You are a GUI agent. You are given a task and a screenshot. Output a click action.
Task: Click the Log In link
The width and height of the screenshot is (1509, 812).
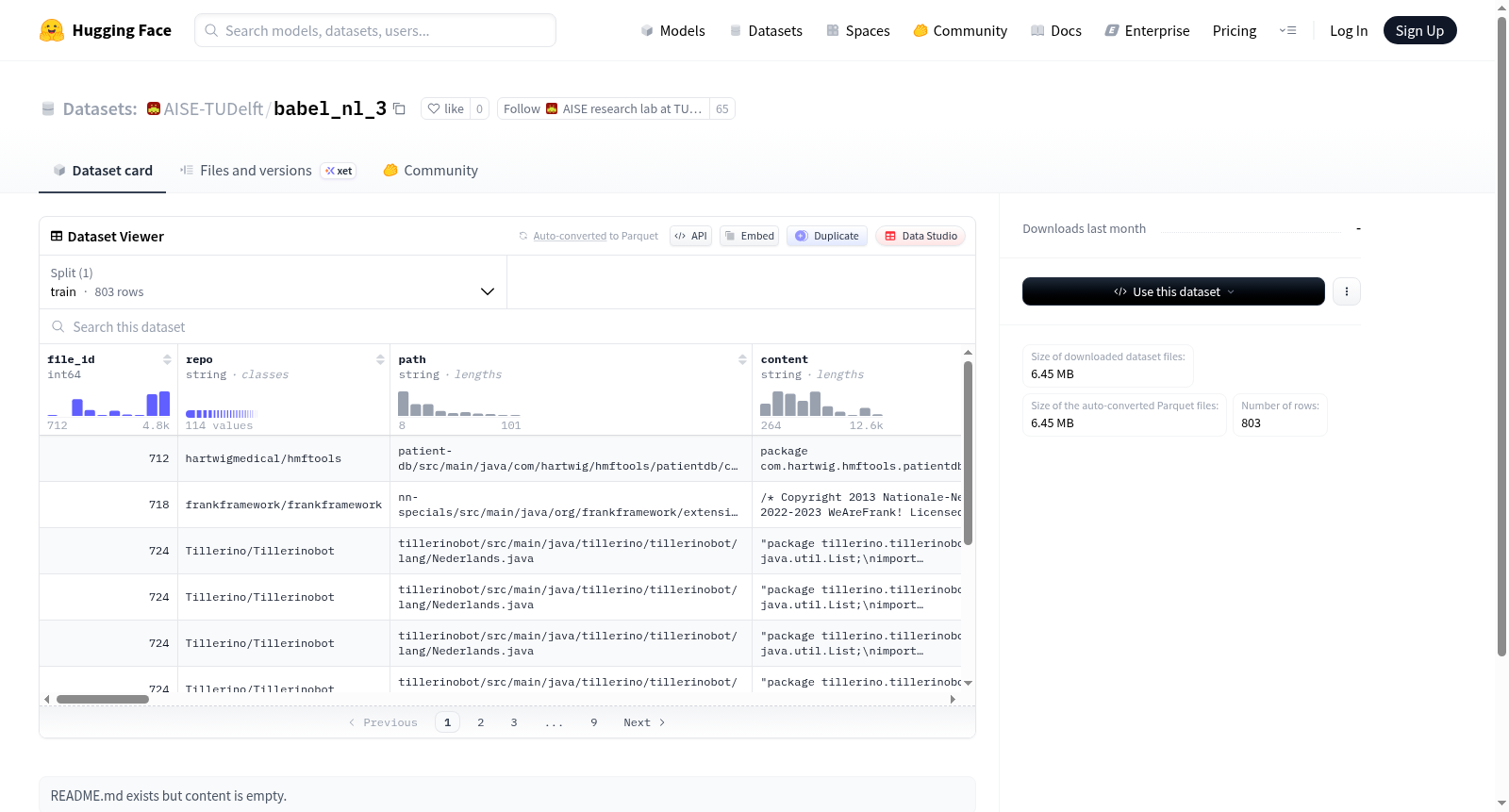(x=1349, y=30)
